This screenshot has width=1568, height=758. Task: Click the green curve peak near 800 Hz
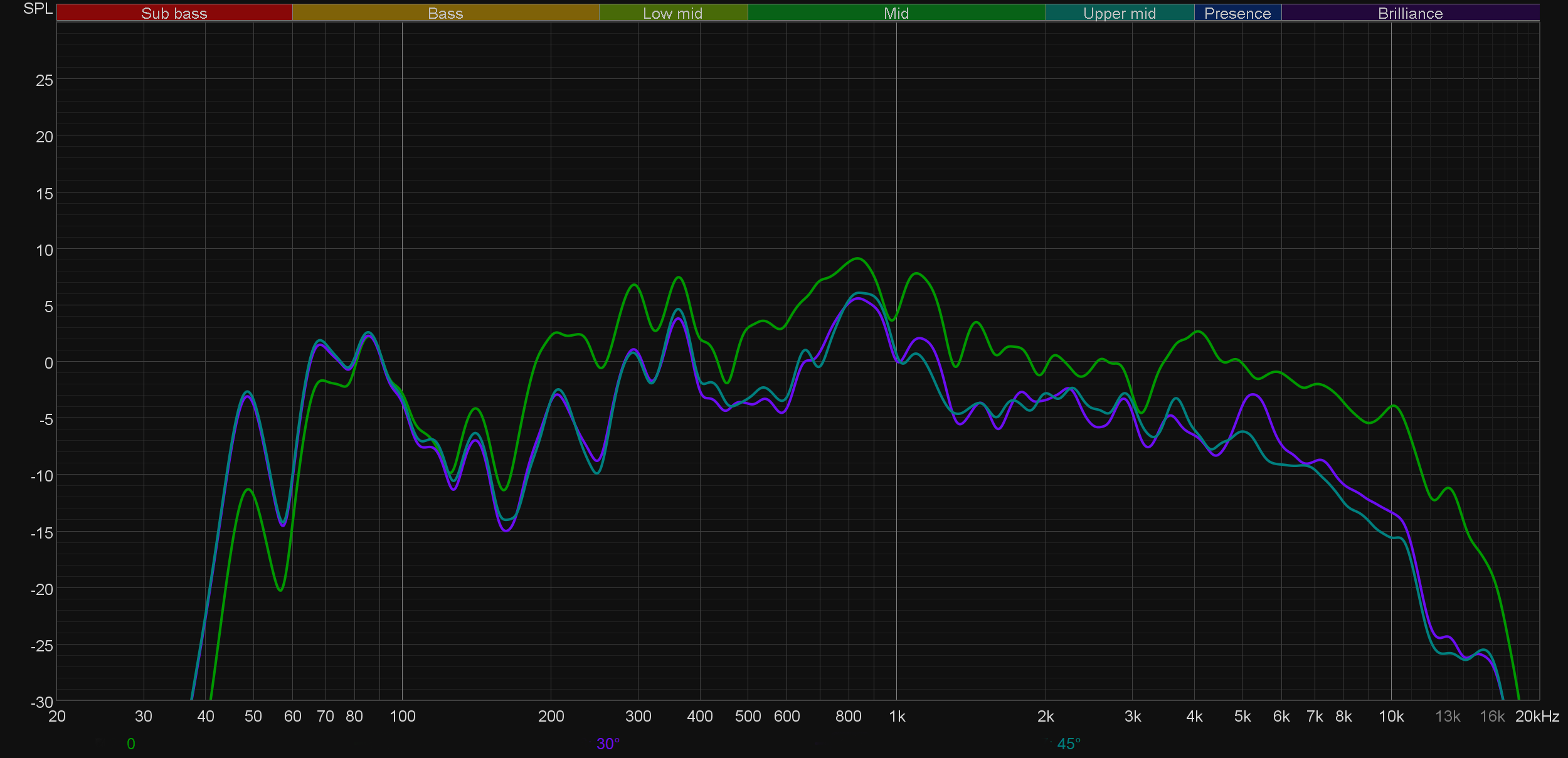tap(858, 258)
